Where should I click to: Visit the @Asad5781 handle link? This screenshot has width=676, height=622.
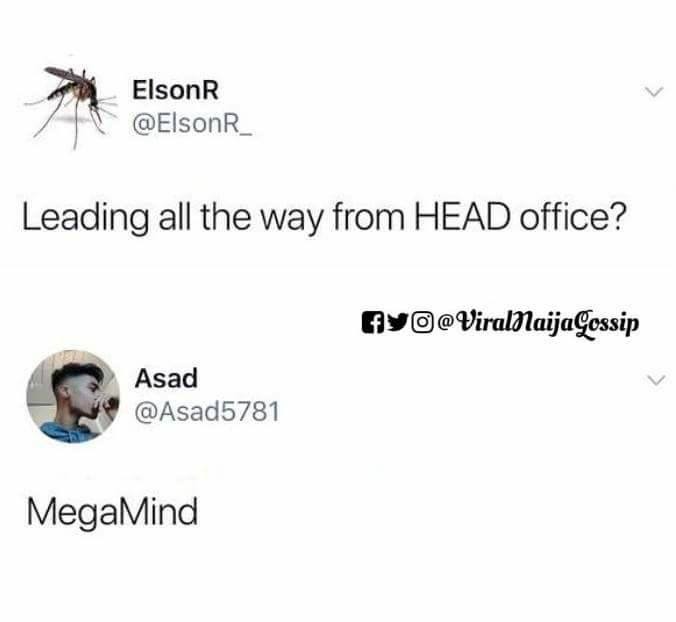(207, 411)
